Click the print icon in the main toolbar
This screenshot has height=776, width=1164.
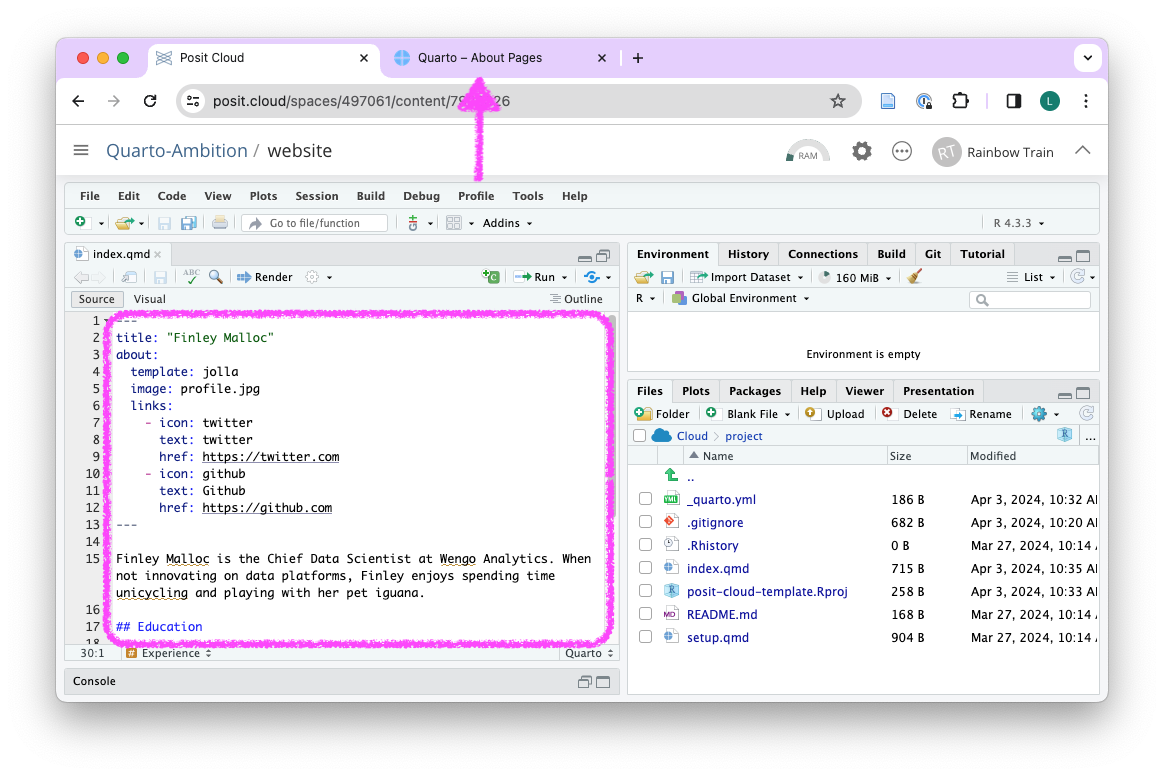220,223
